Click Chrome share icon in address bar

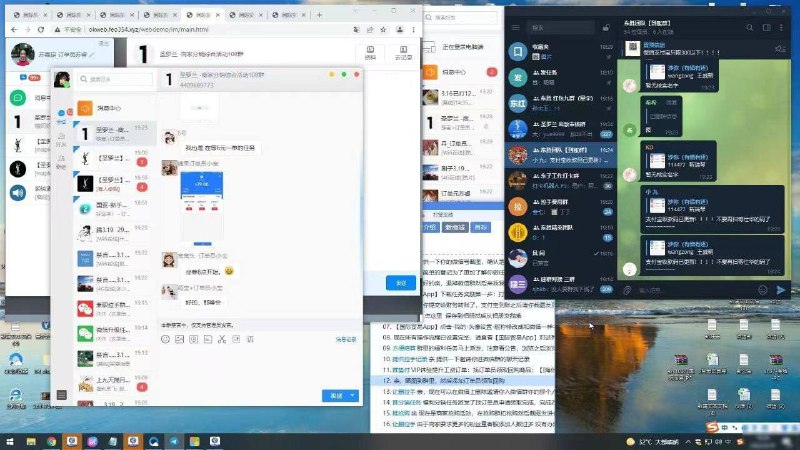click(x=369, y=30)
